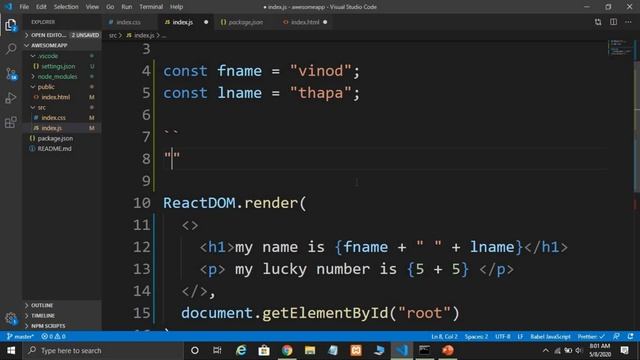Click the Open Changes icon in editor toolbar
Viewport: 640px width, 360px height.
click(x=598, y=22)
